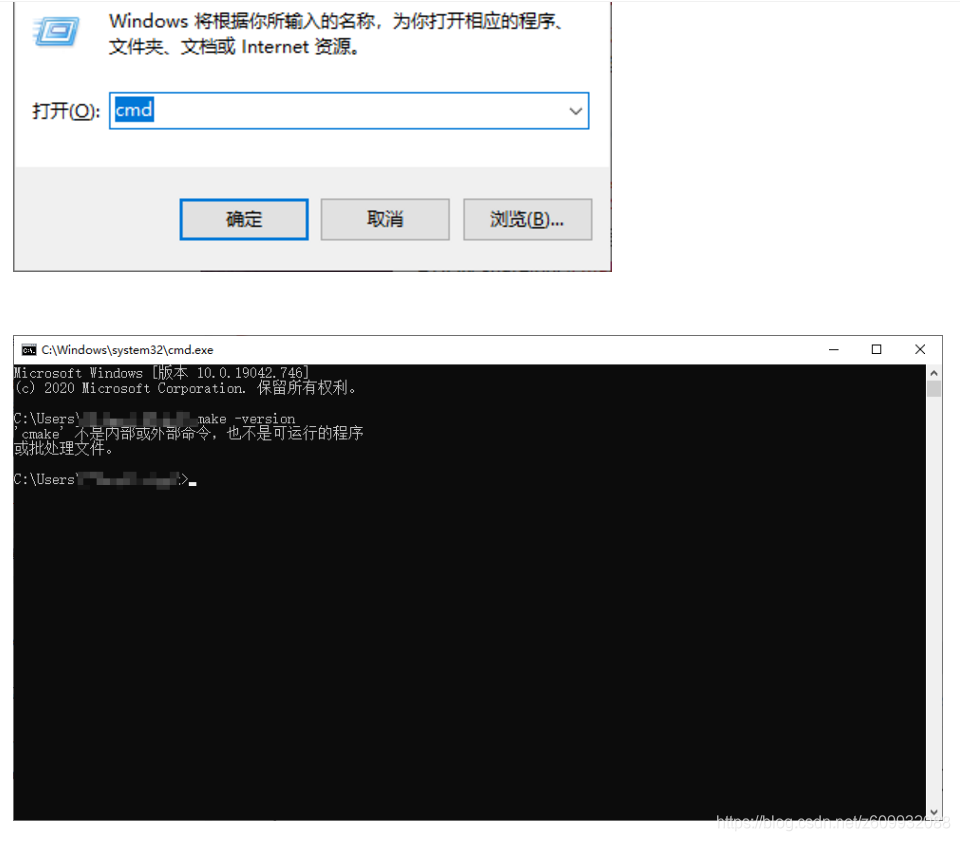Screen dimensions: 960x841
Task: Click the Run dialog description text
Action: [336, 34]
